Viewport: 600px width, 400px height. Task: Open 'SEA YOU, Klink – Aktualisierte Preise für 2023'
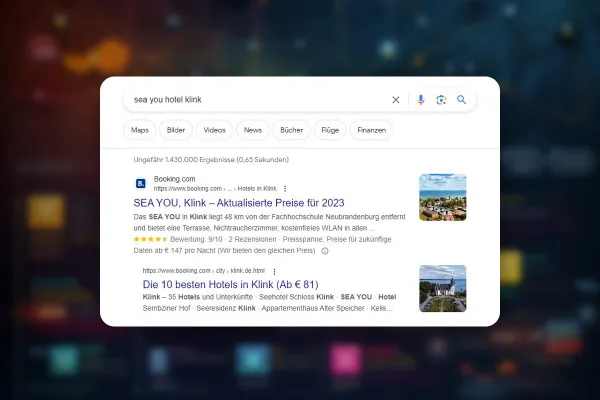(239, 203)
